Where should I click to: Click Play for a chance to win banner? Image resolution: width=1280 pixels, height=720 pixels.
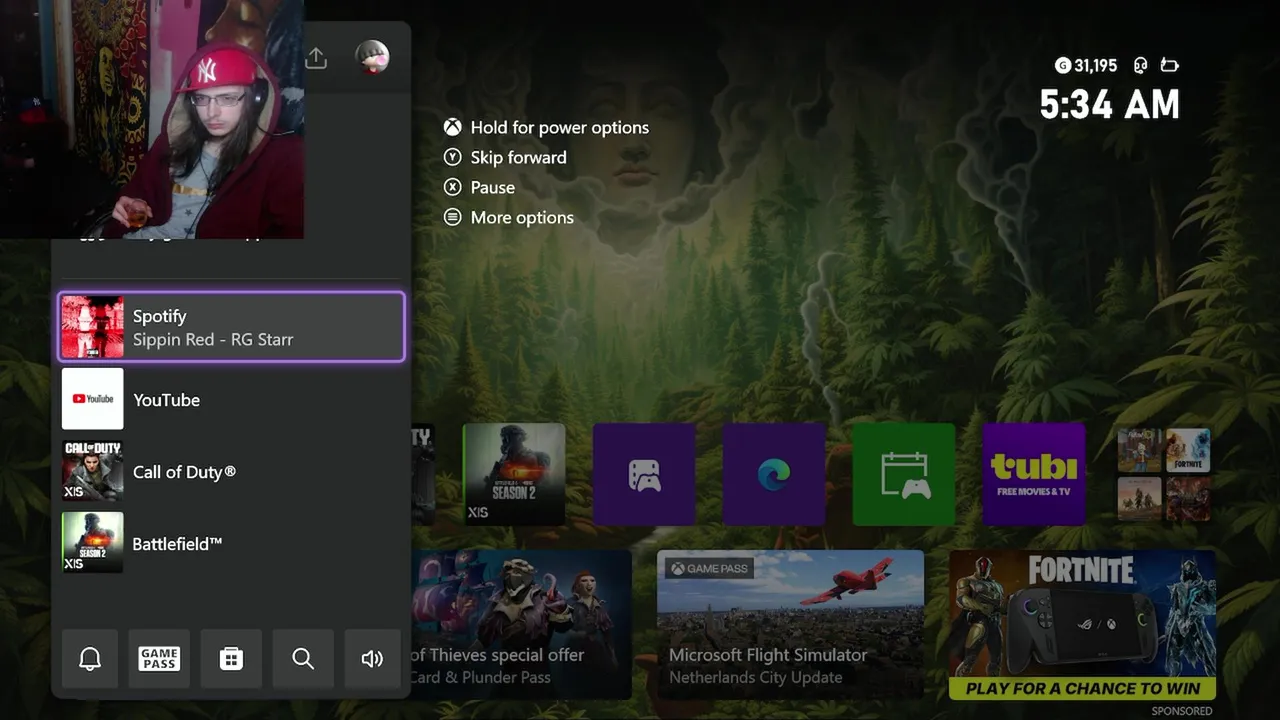click(1082, 688)
